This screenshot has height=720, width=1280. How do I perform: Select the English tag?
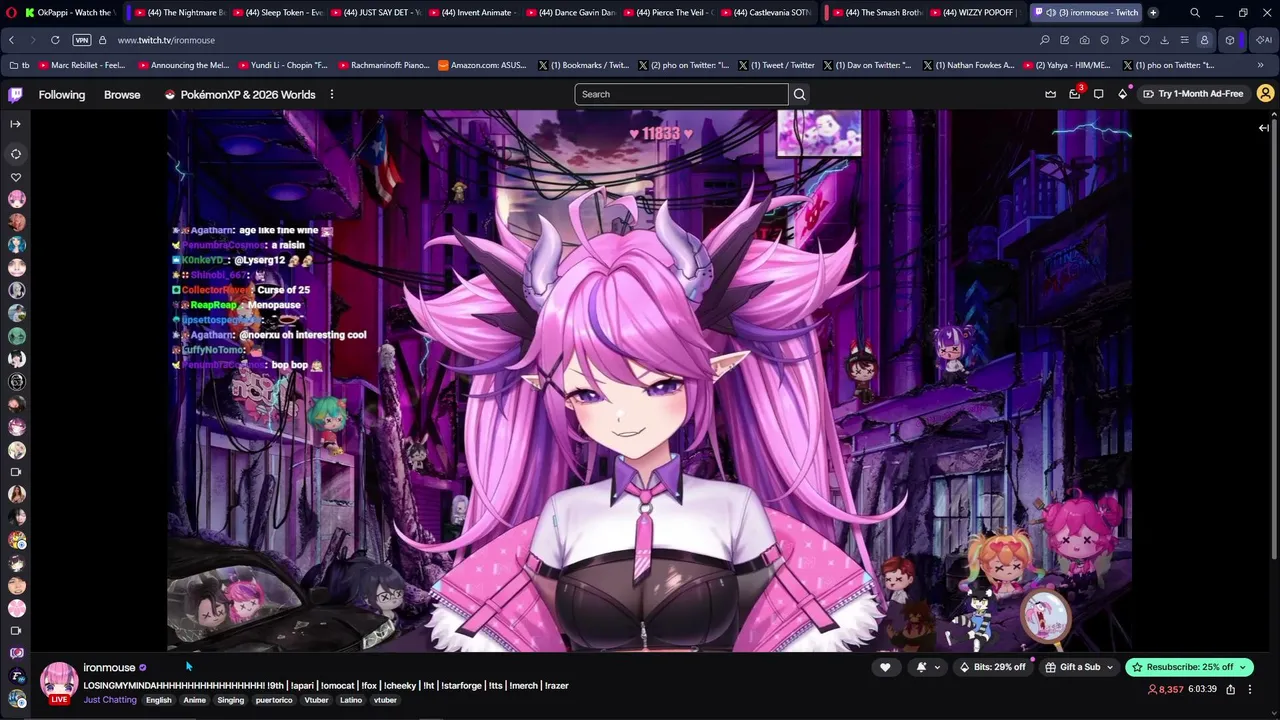tap(159, 700)
